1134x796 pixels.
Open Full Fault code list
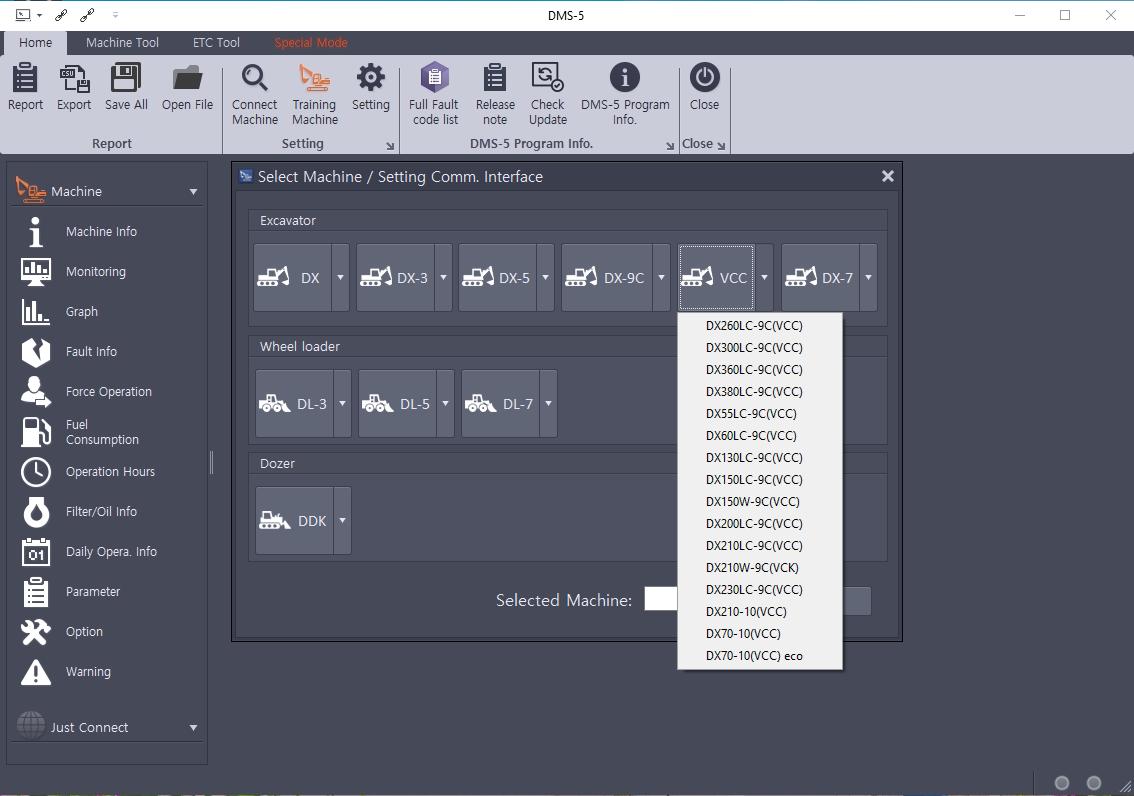[434, 94]
